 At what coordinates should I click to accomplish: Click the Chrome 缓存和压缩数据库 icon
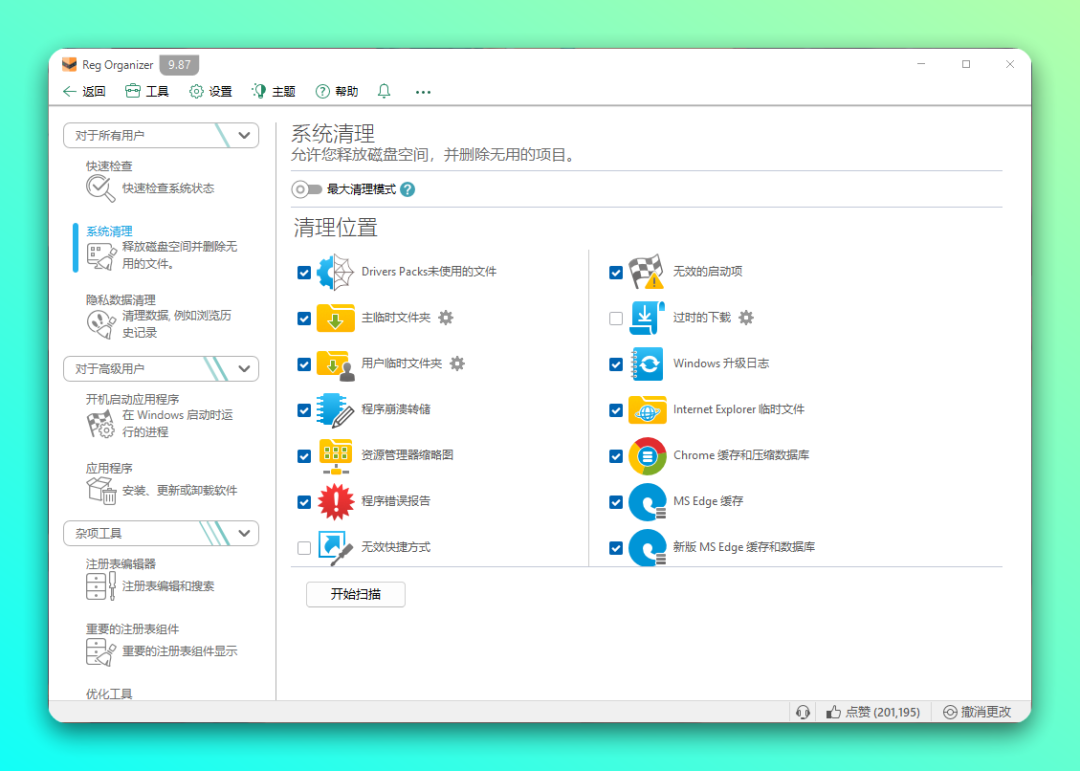(647, 456)
